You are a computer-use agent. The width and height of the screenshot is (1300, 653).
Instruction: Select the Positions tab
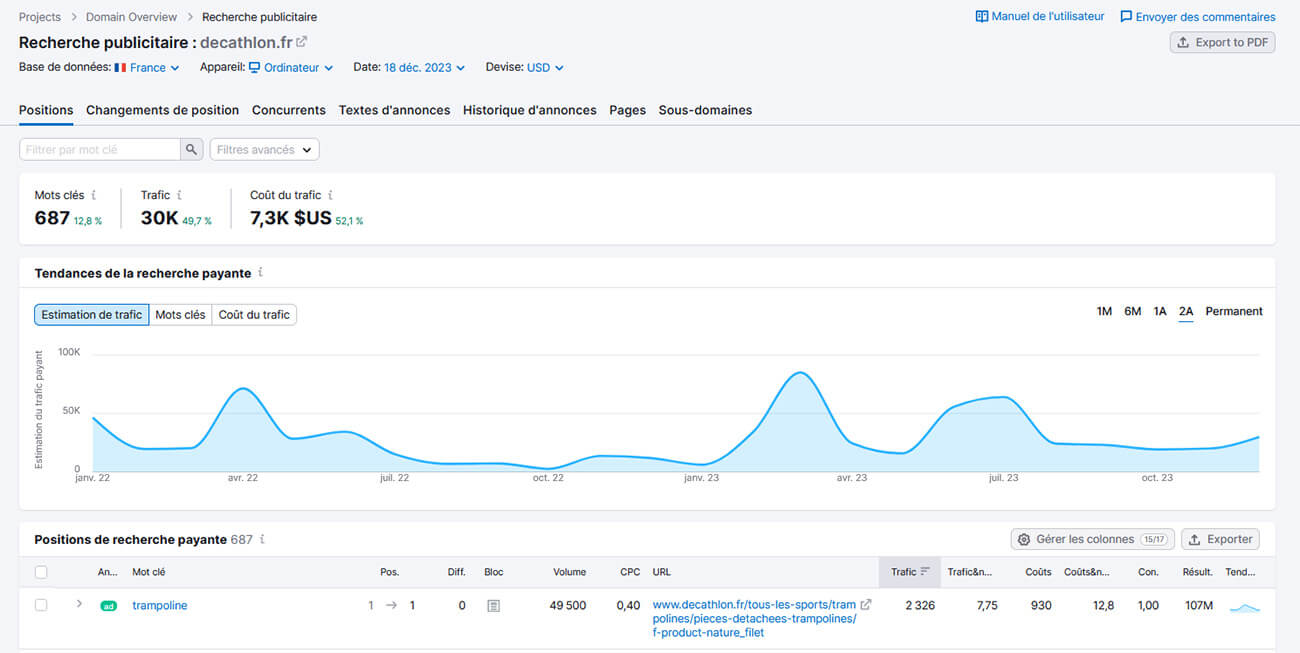tap(46, 110)
